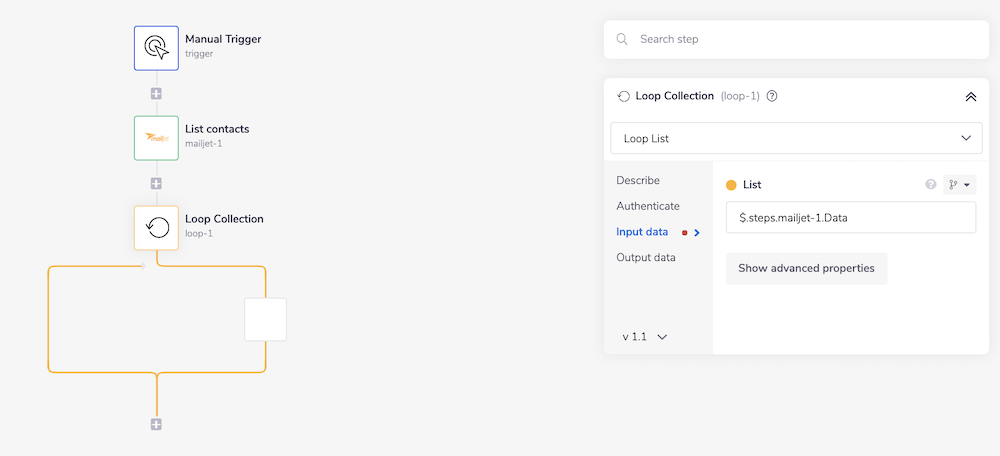The image size is (1000, 456).
Task: Select the Manual Trigger step icon
Action: coord(156,48)
